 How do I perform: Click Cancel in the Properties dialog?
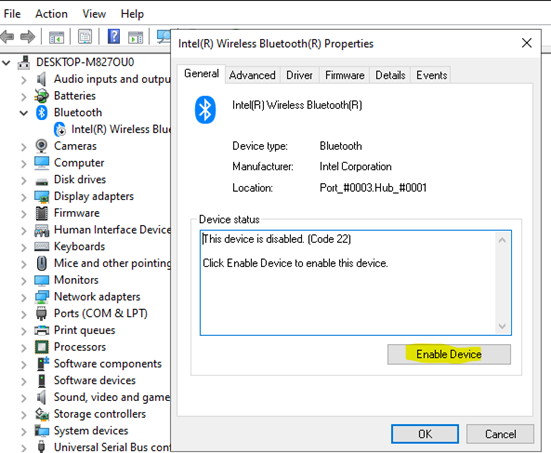click(500, 434)
